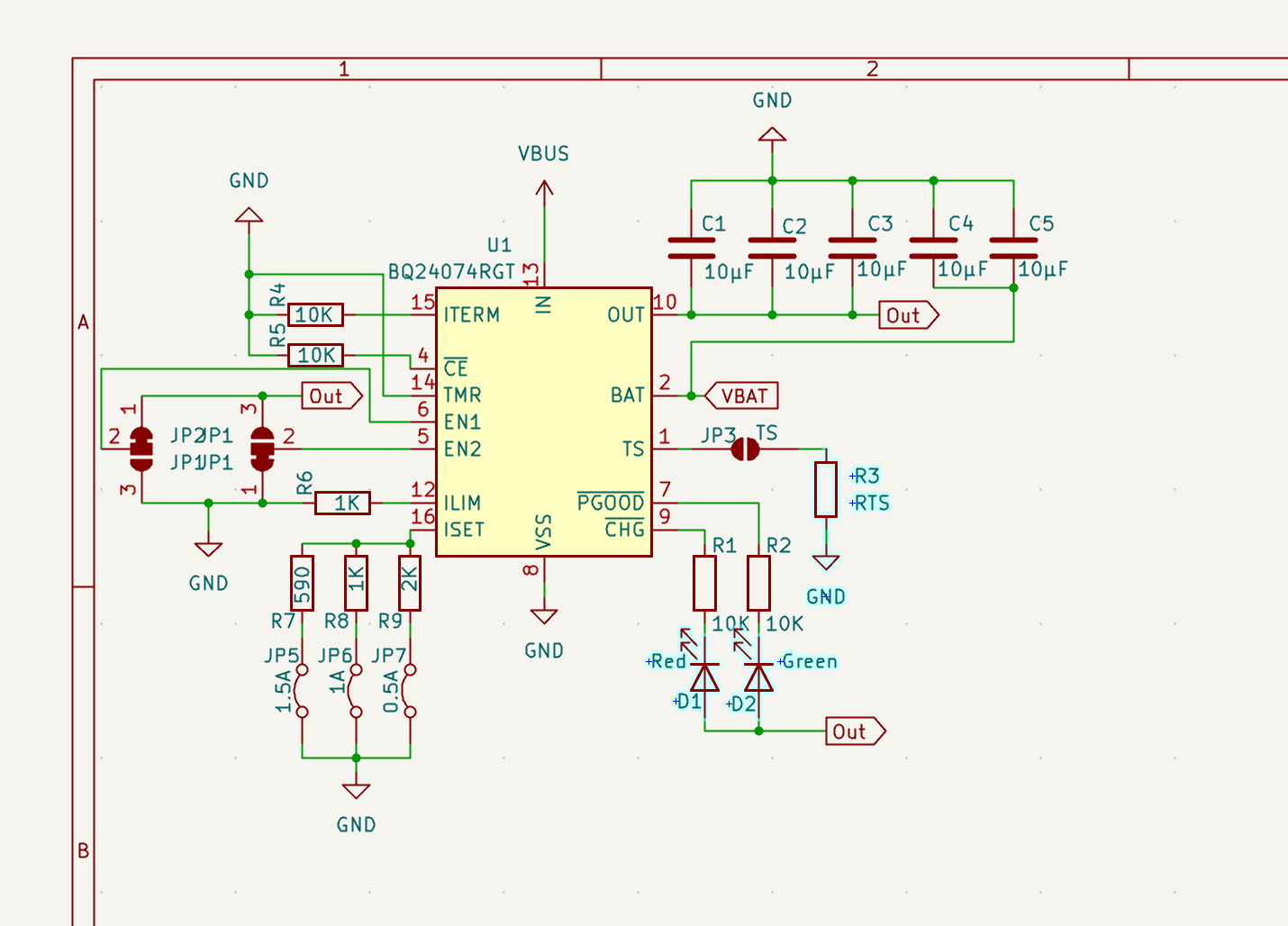
Task: Click the EN1 pin name
Action: (x=462, y=422)
